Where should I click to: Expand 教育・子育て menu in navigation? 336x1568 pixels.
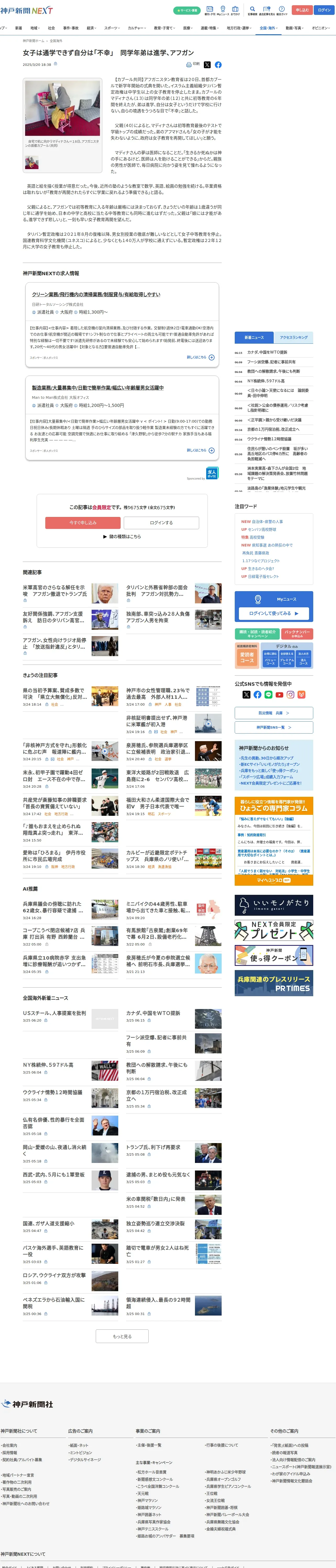pyautogui.click(x=165, y=28)
